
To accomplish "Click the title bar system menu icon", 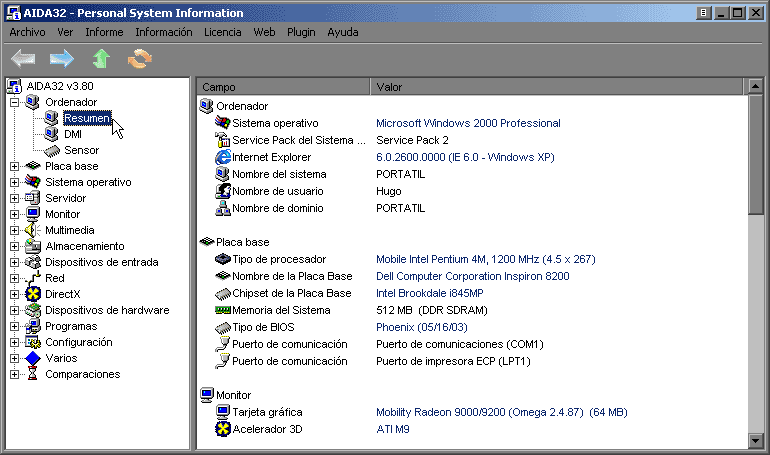I will coord(14,13).
